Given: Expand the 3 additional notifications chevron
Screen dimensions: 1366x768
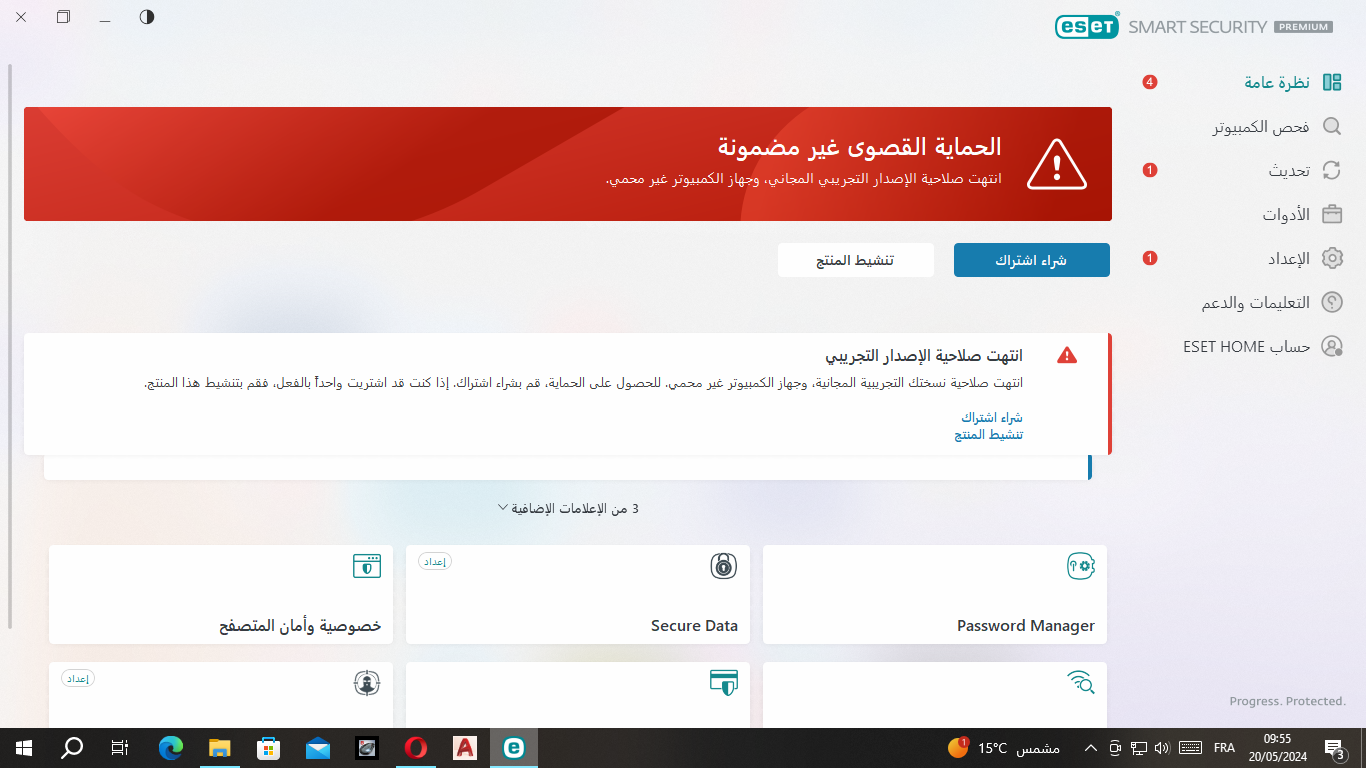Looking at the screenshot, I should [x=503, y=508].
